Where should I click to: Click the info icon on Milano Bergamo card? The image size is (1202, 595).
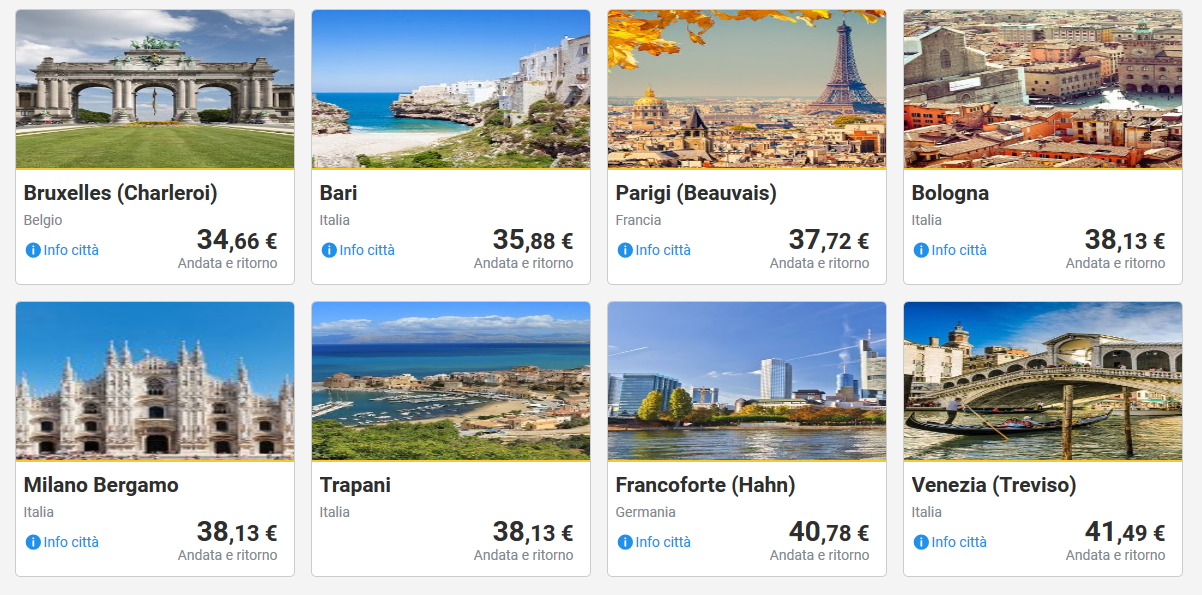pyautogui.click(x=33, y=542)
